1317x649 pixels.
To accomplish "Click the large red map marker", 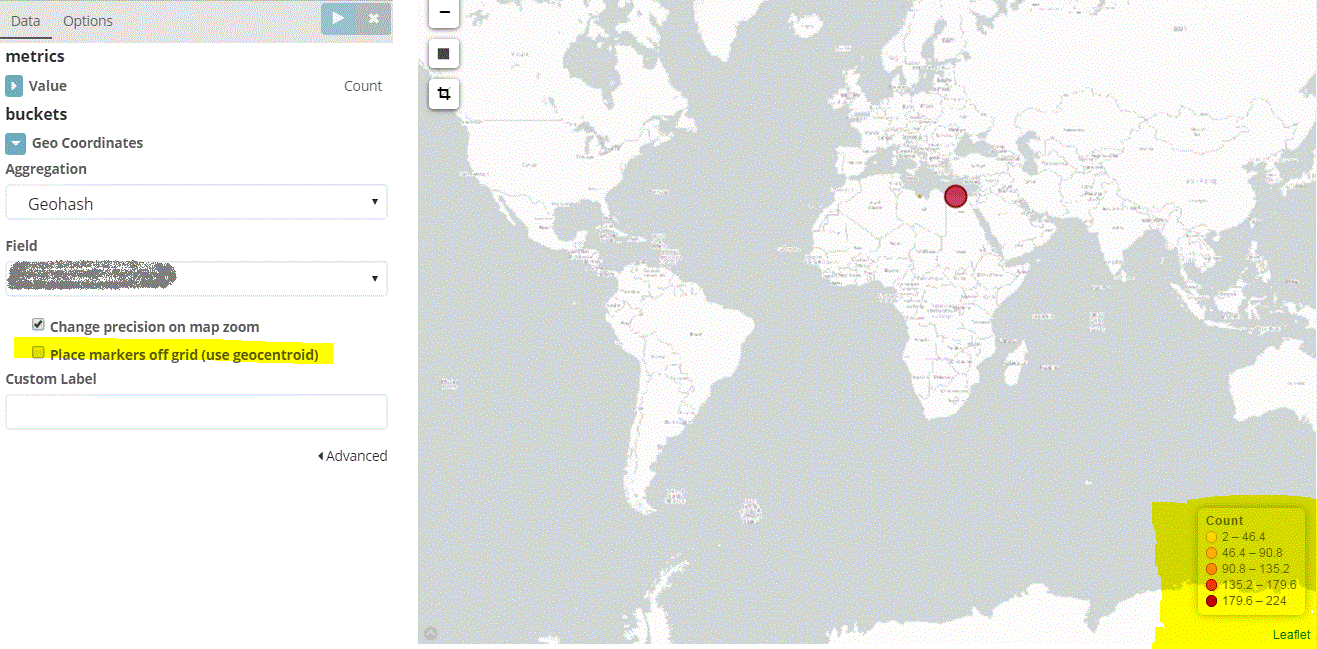I will click(x=956, y=196).
